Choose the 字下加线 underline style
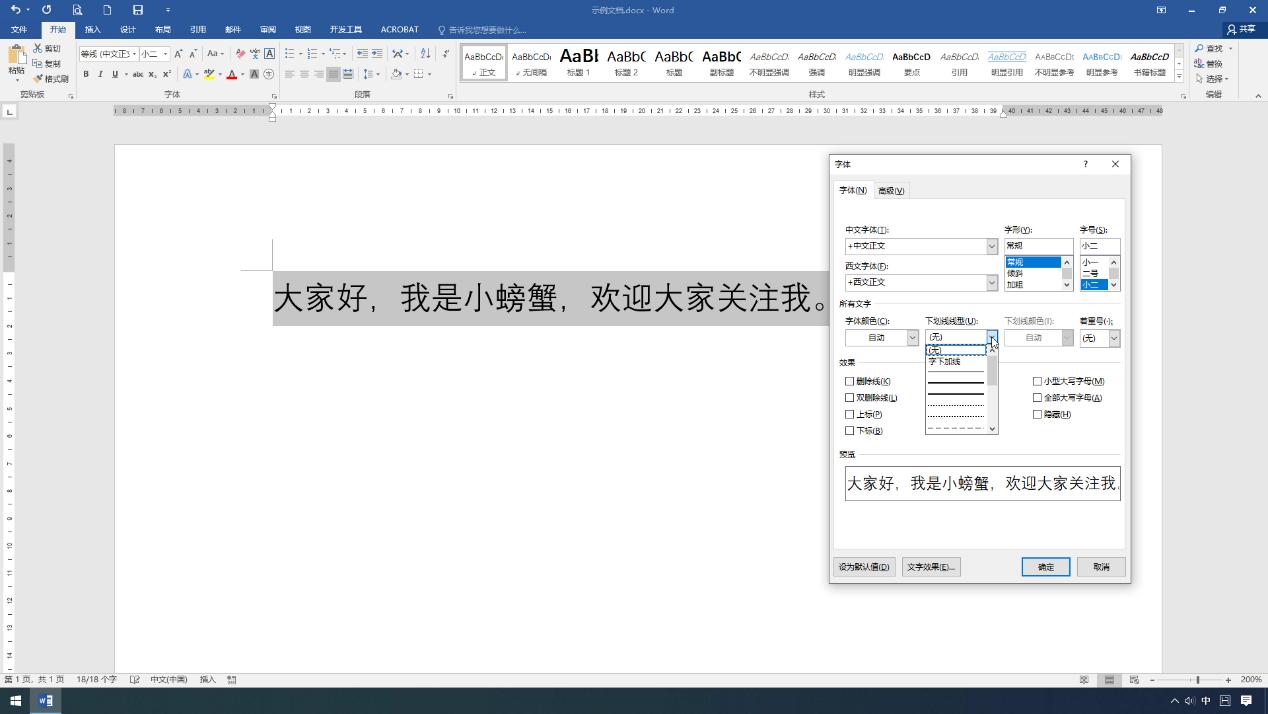 pos(944,361)
